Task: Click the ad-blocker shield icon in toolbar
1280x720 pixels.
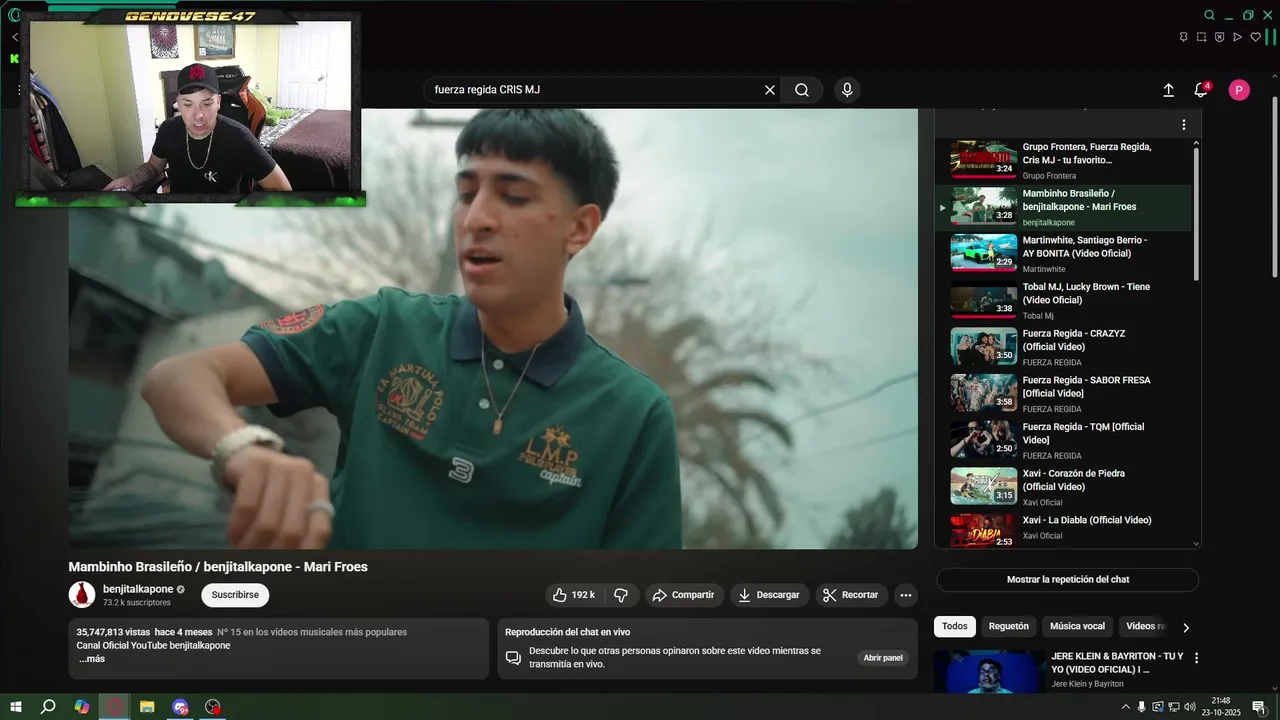Action: (1219, 37)
